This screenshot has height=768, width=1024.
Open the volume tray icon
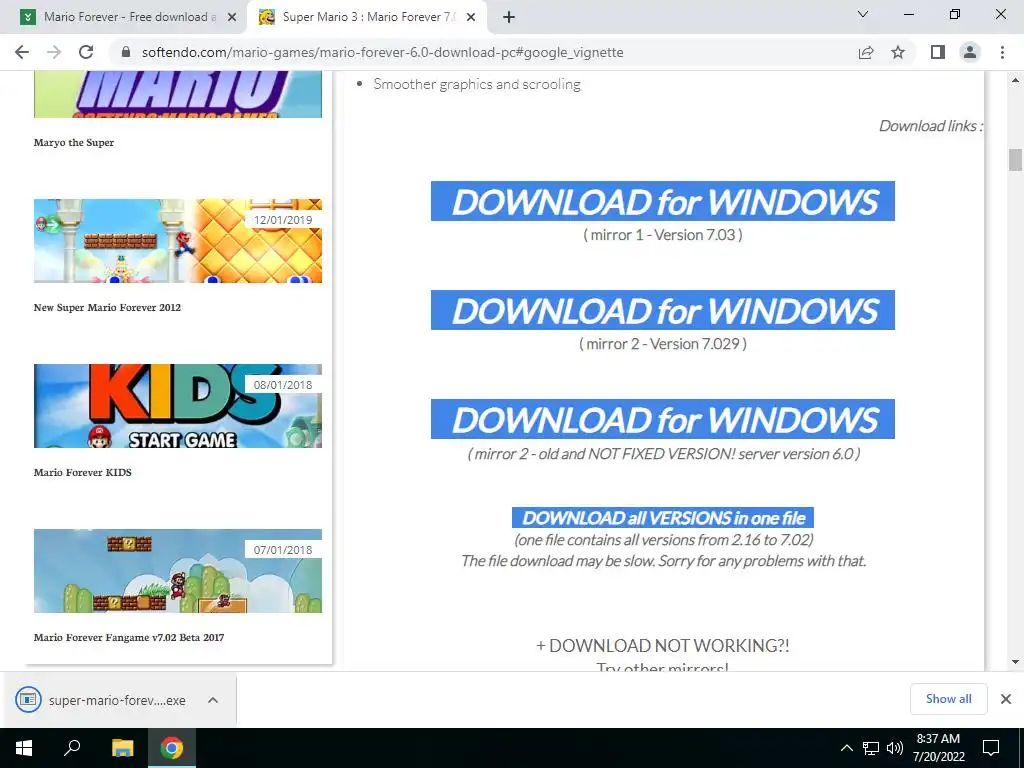895,748
